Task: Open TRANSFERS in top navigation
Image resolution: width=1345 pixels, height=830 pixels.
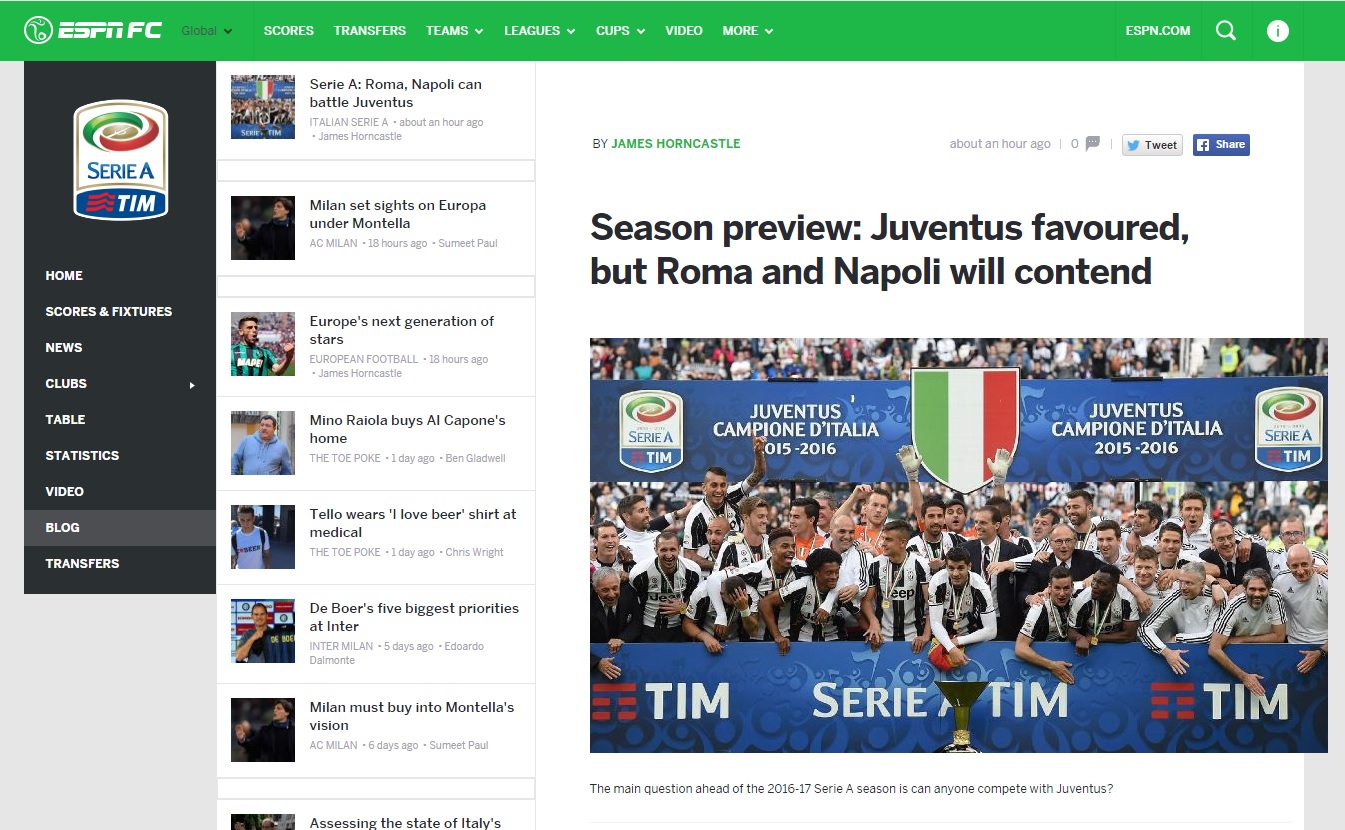Action: point(370,31)
